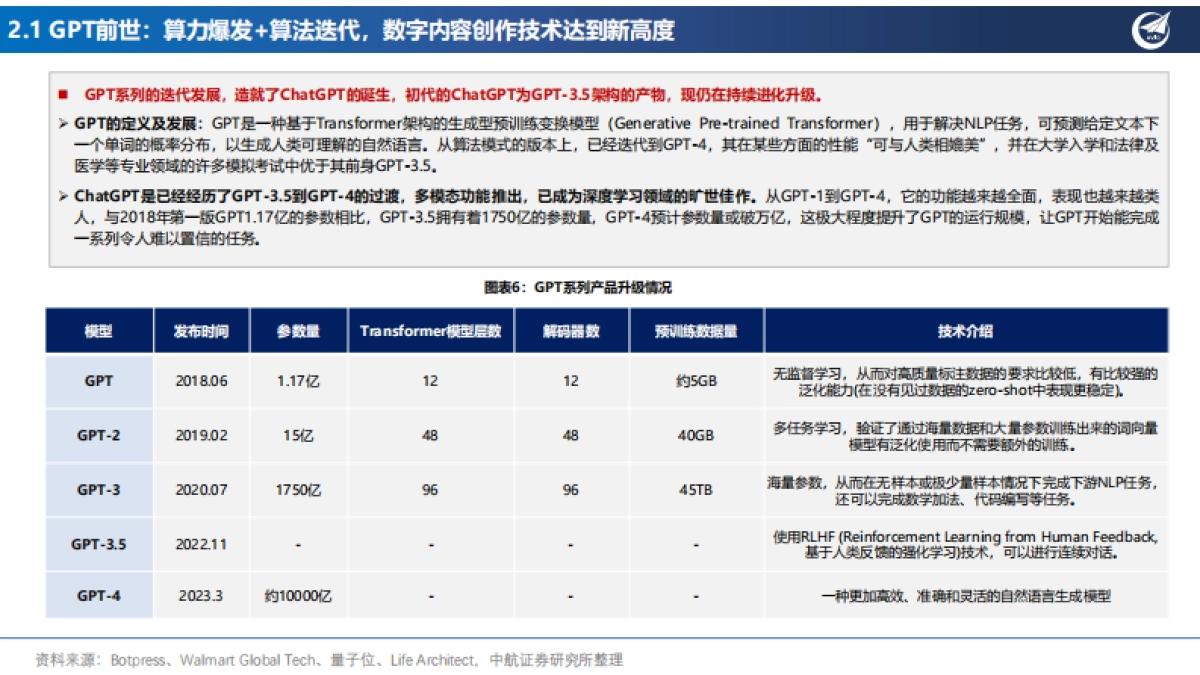Click the 模型 column header
The height and width of the screenshot is (675, 1200).
pos(97,330)
